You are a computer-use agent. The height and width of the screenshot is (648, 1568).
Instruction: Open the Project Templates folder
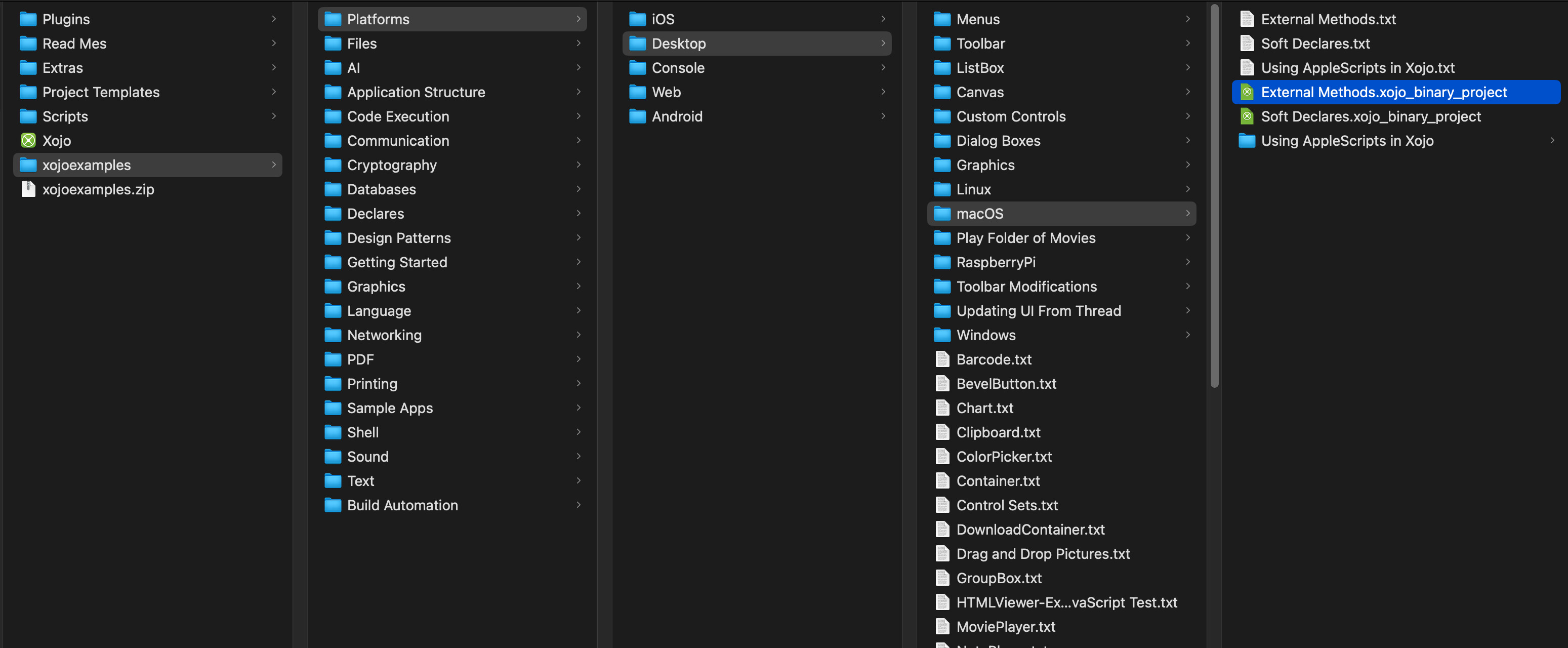[100, 92]
